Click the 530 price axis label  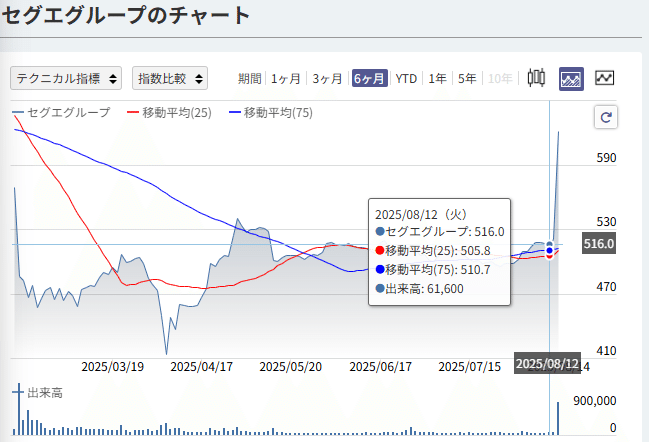point(606,222)
